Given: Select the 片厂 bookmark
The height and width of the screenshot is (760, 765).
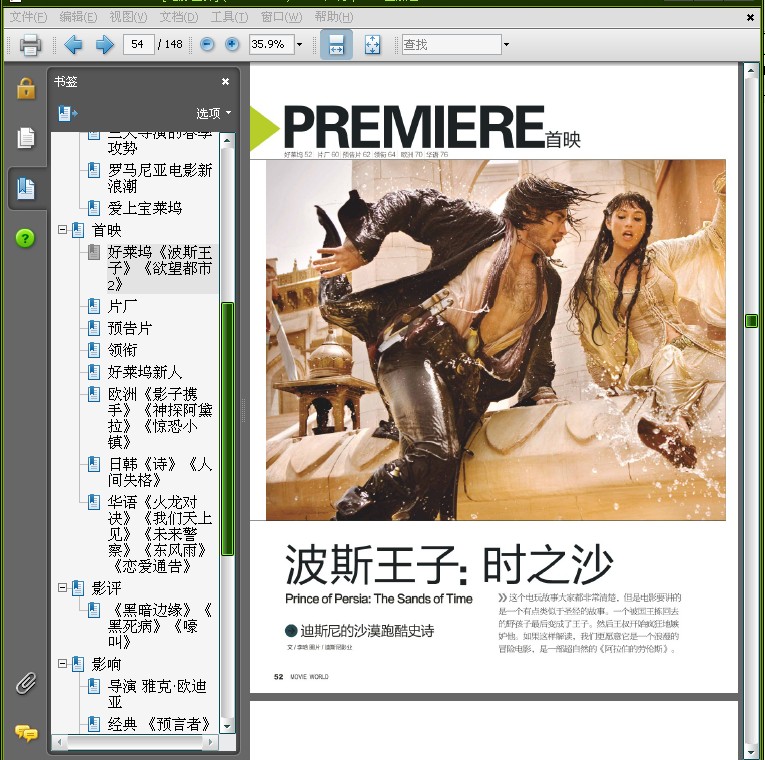Looking at the screenshot, I should point(122,306).
